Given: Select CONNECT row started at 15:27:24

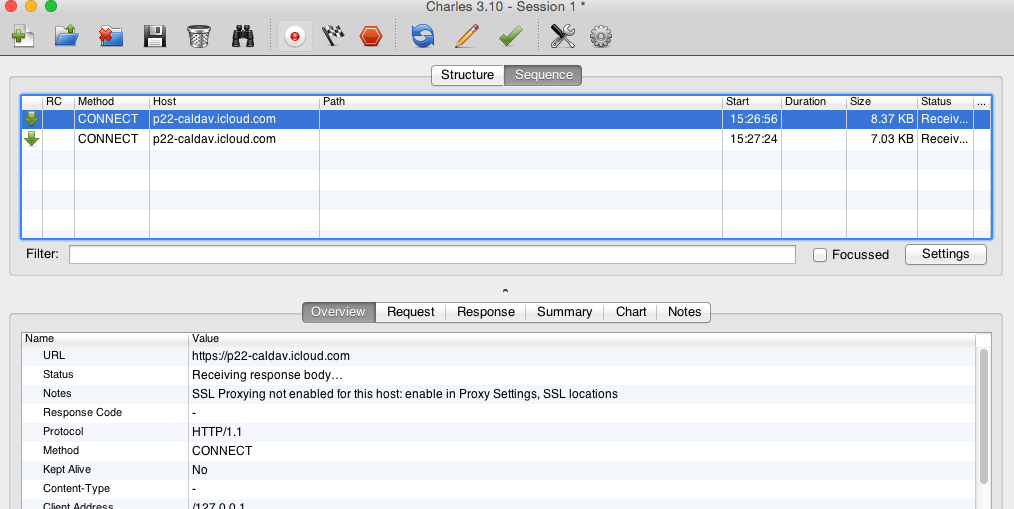Looking at the screenshot, I should pos(506,139).
